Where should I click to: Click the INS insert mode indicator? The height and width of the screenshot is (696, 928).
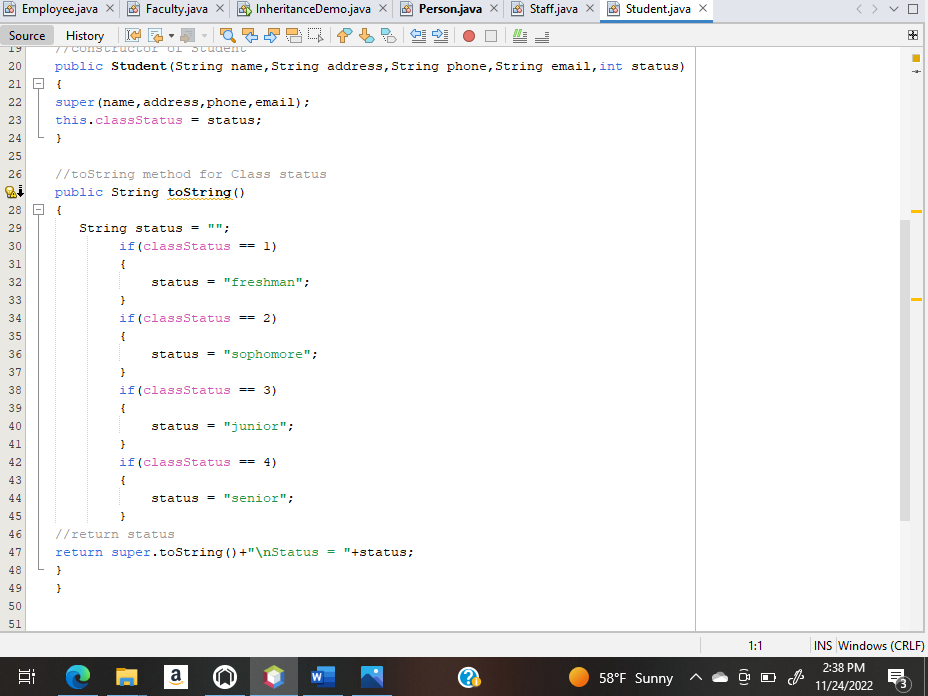[823, 646]
